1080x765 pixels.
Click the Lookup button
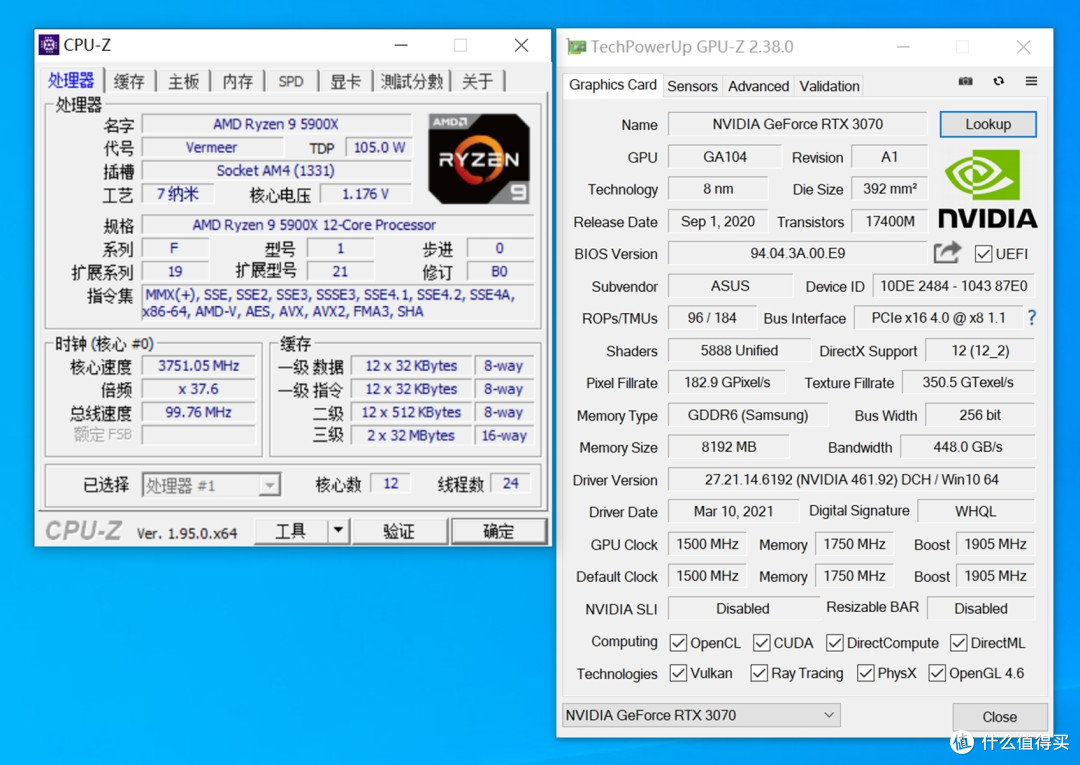click(x=988, y=125)
